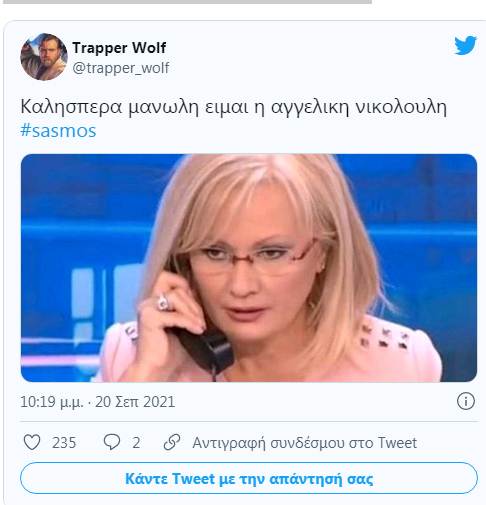Open replies via the speech bubble icon
The height and width of the screenshot is (505, 486).
tap(112, 442)
